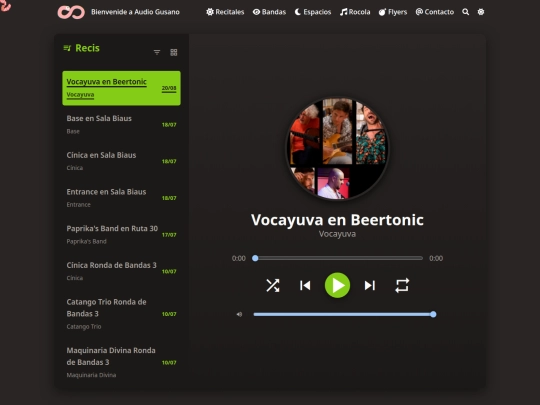Open the Bandas menu item
The image size is (540, 405).
pos(269,12)
